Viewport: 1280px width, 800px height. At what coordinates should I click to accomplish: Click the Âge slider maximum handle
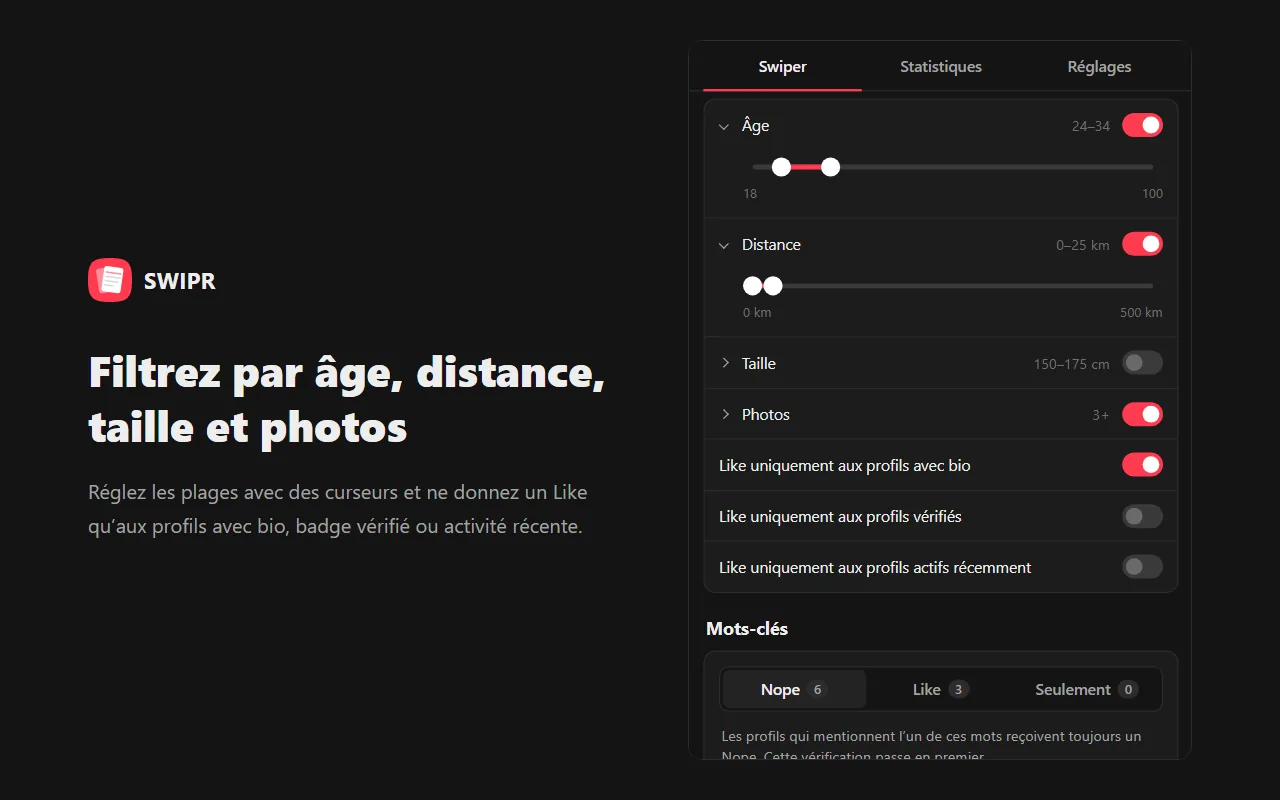[x=830, y=167]
